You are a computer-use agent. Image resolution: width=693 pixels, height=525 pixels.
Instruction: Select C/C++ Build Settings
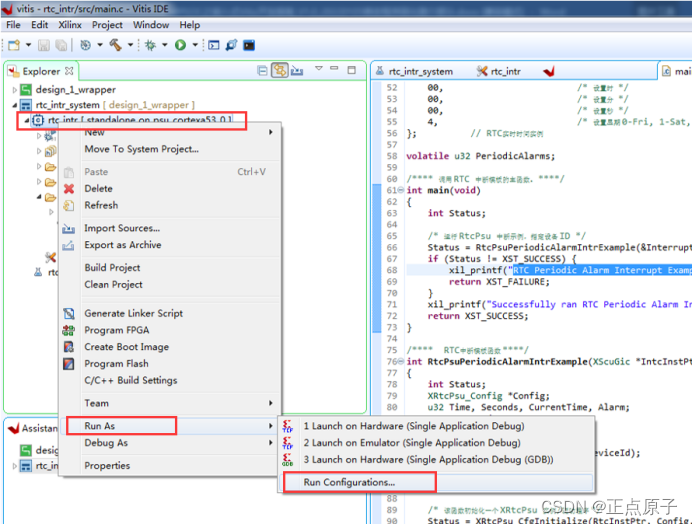[x=171, y=380]
